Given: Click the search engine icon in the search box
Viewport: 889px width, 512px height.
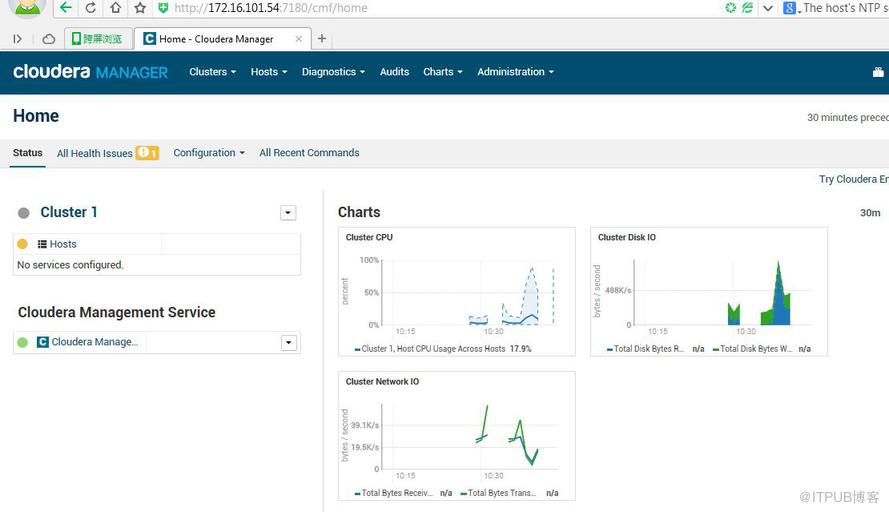Looking at the screenshot, I should tap(789, 8).
